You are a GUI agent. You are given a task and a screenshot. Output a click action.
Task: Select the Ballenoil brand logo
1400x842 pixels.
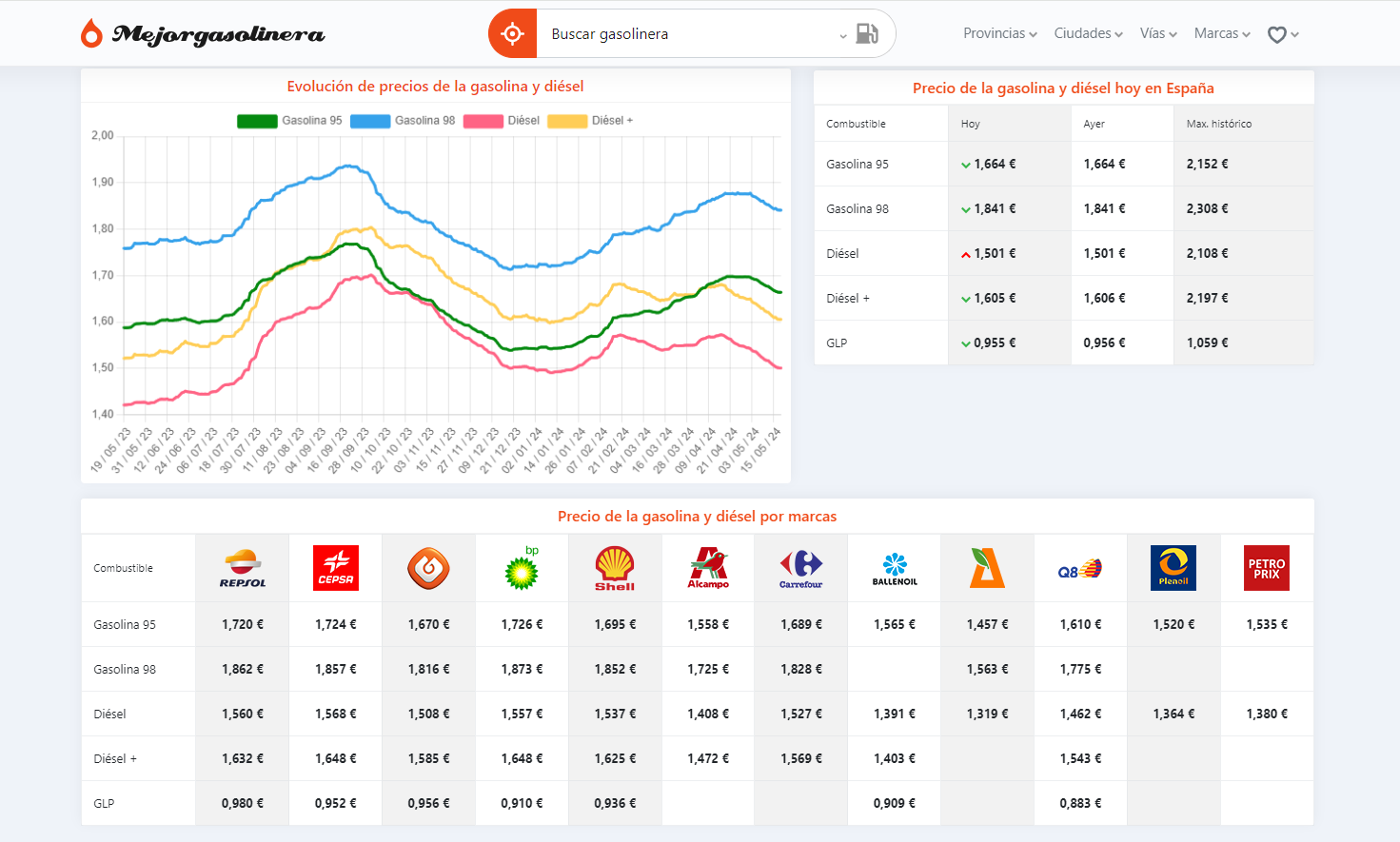click(x=895, y=568)
